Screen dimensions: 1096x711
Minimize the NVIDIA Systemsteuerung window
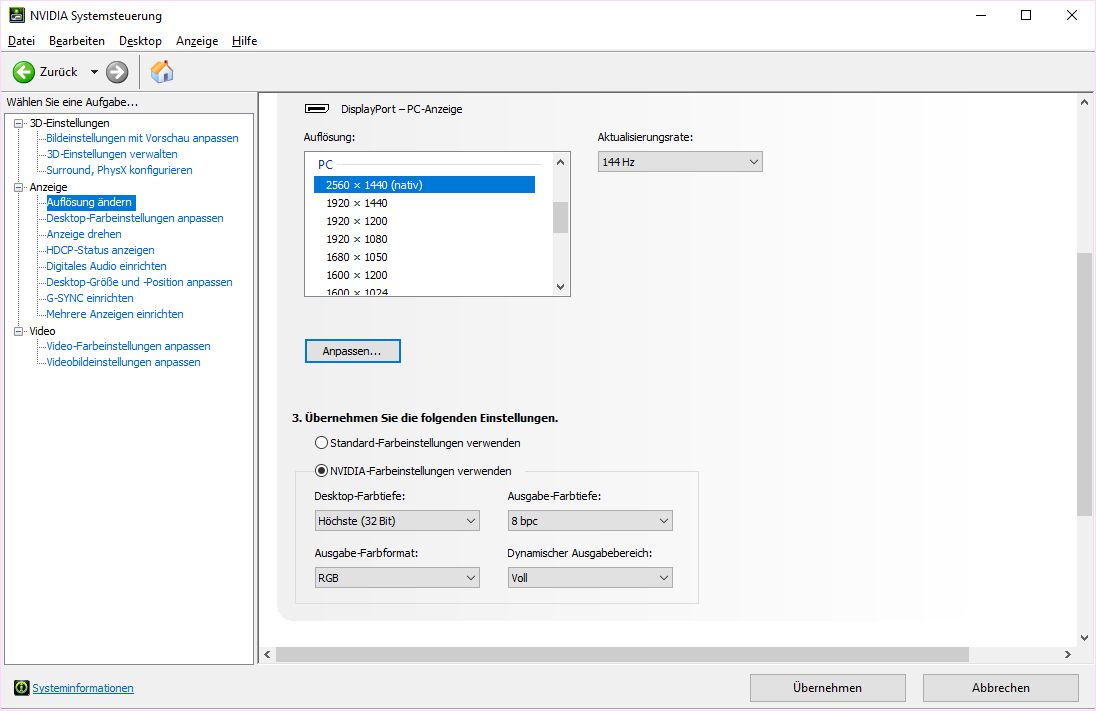981,15
